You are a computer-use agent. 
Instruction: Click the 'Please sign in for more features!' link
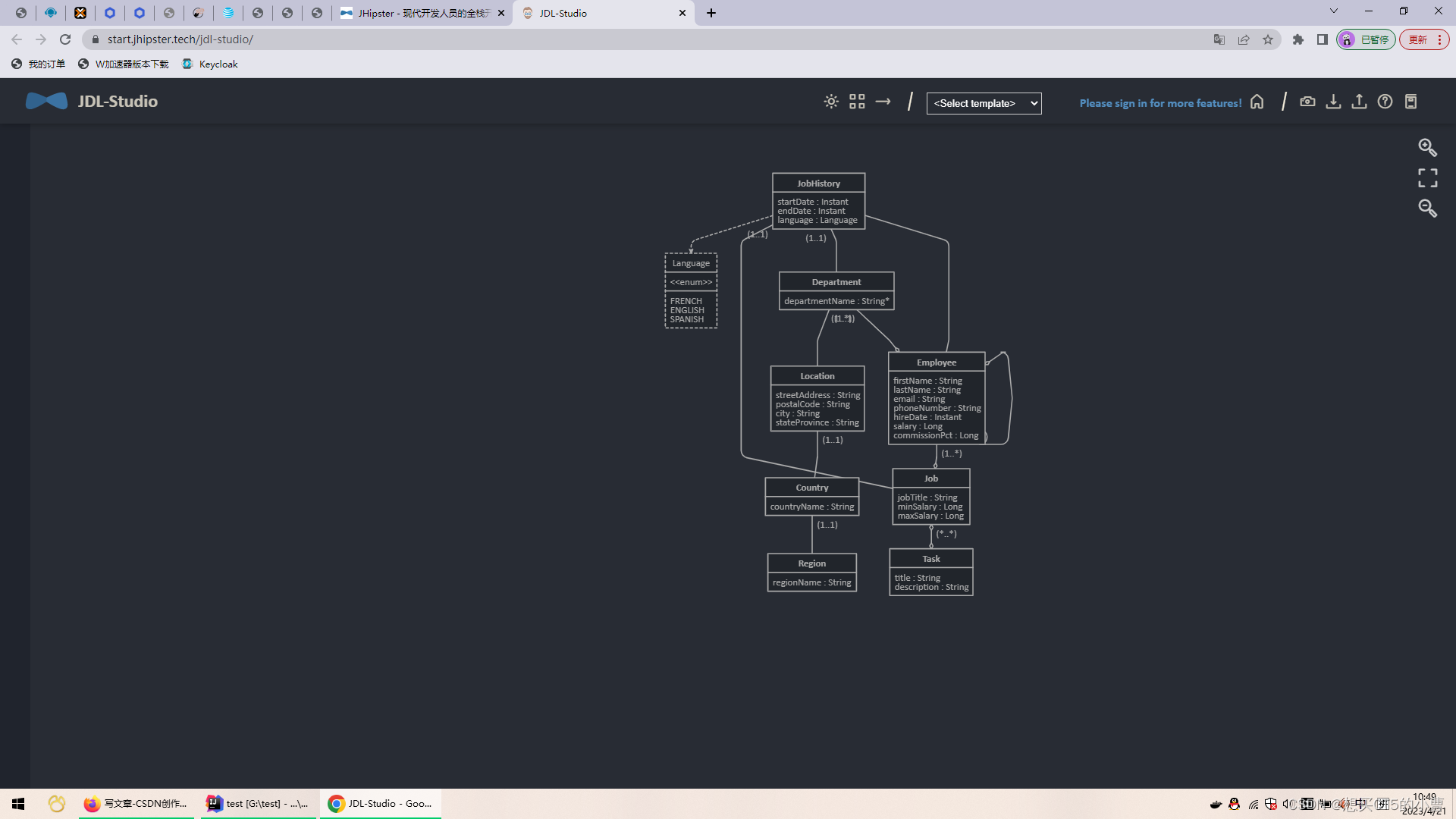[1160, 103]
